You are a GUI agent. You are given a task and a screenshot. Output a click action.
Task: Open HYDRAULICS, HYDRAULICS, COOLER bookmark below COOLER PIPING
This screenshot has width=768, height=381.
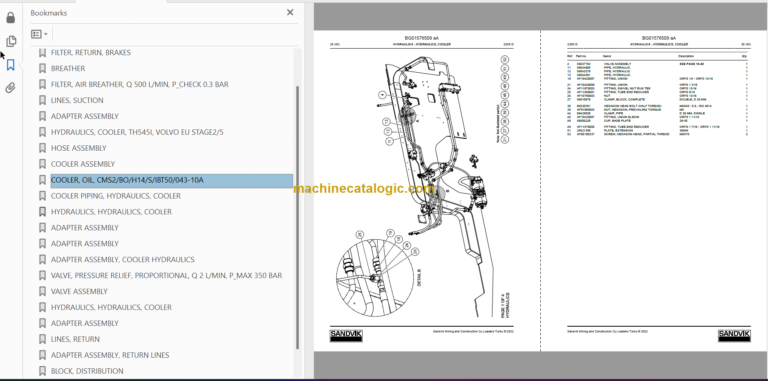[111, 212]
